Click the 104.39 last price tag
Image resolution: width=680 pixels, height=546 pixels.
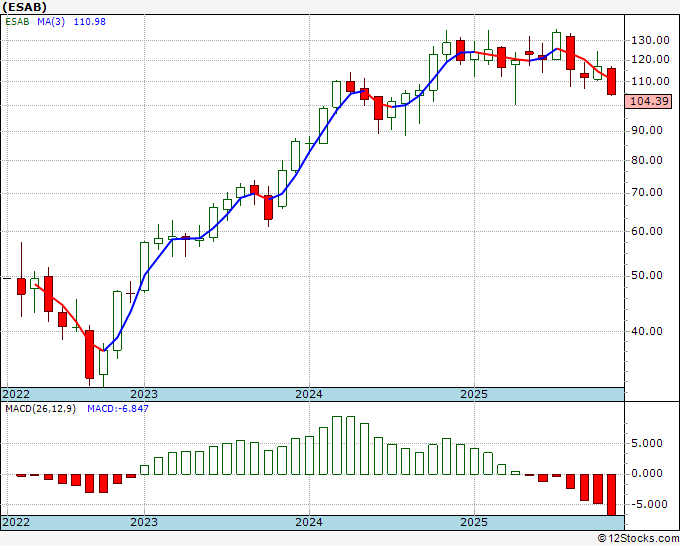[649, 101]
